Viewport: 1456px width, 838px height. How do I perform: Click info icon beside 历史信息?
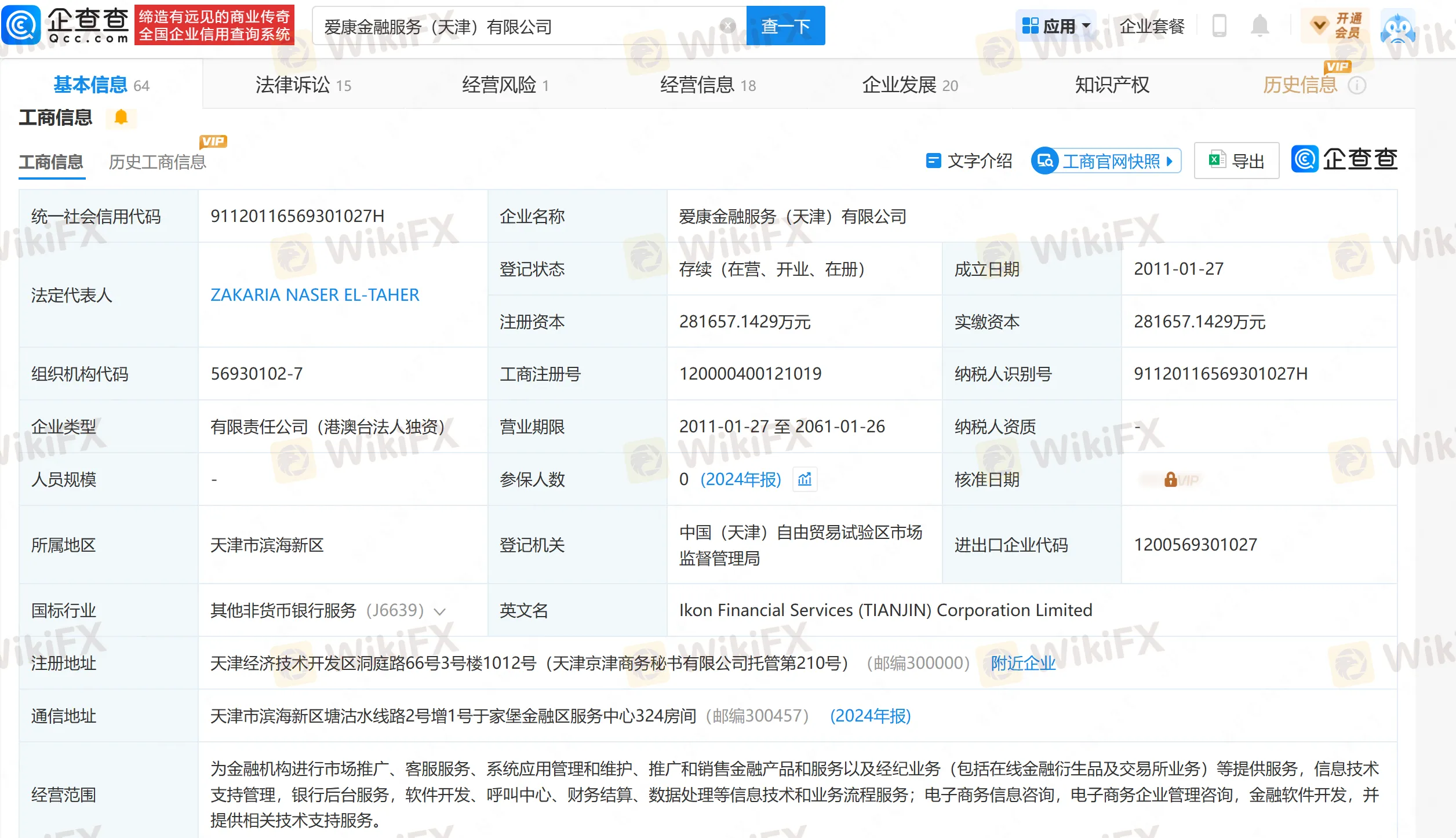click(1357, 86)
